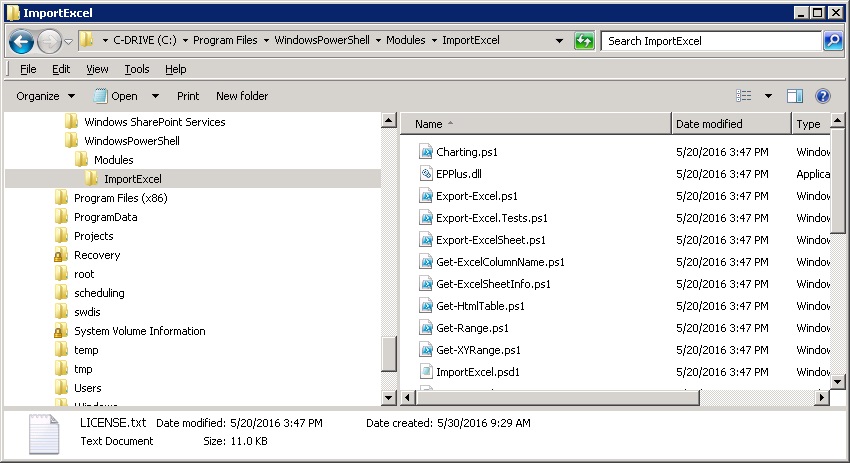850x463 pixels.
Task: Click the Back navigation arrow
Action: pos(21,42)
